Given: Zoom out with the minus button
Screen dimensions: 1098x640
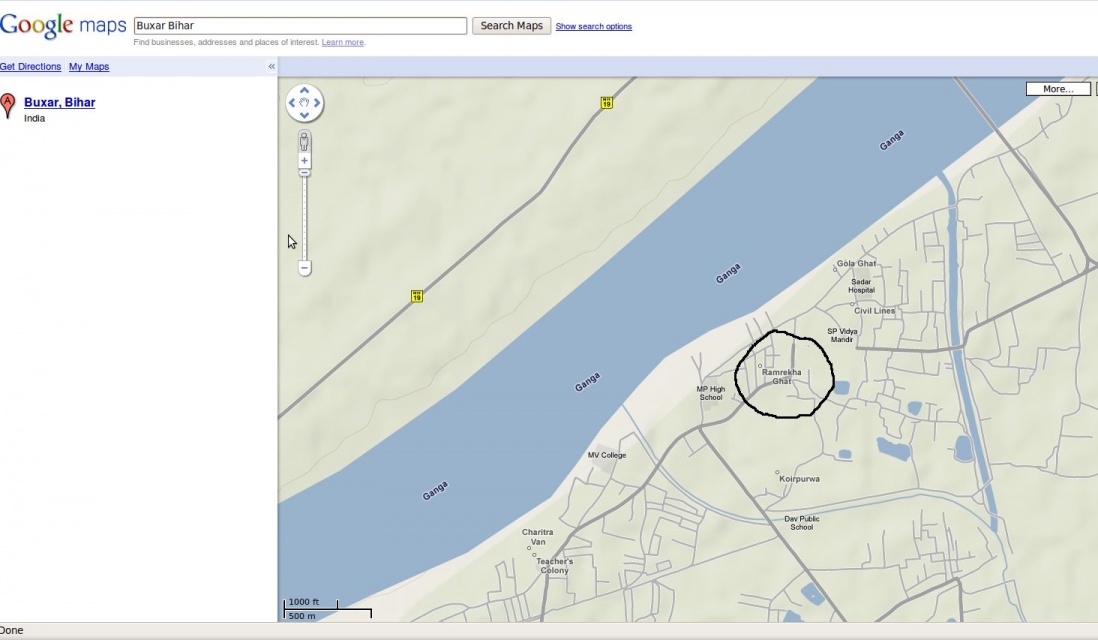Looking at the screenshot, I should coord(305,268).
